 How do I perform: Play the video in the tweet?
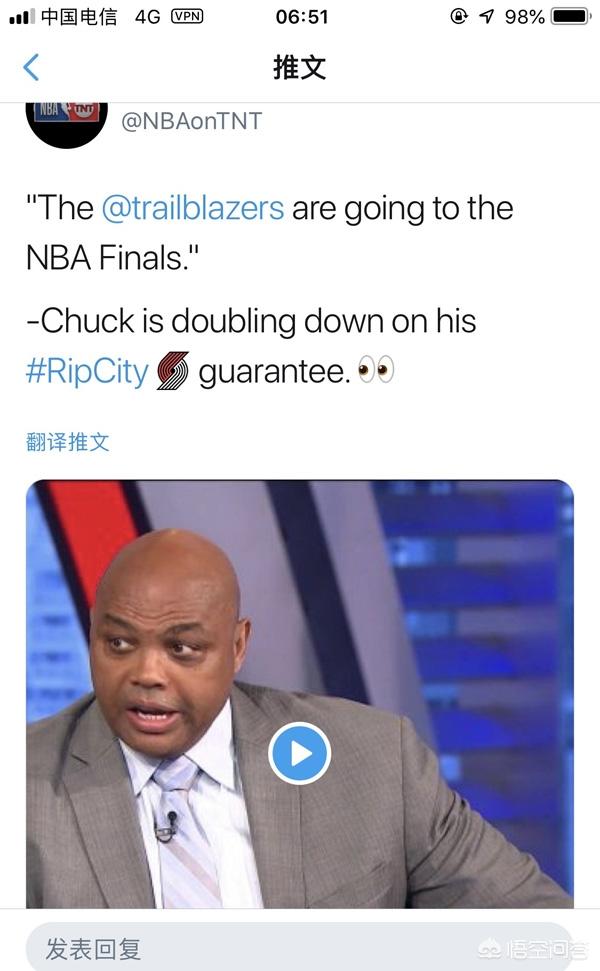[x=300, y=754]
